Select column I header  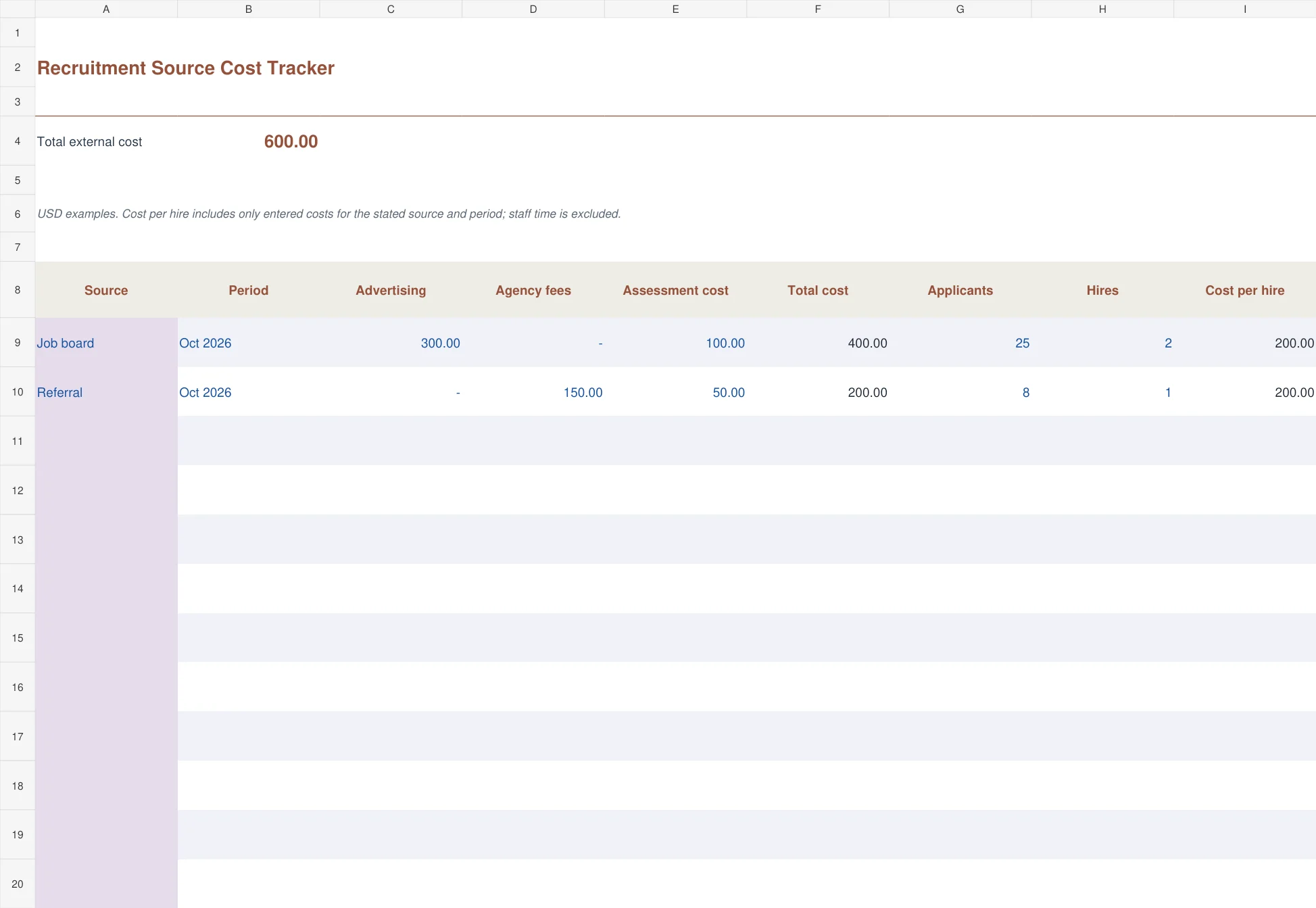click(1244, 9)
